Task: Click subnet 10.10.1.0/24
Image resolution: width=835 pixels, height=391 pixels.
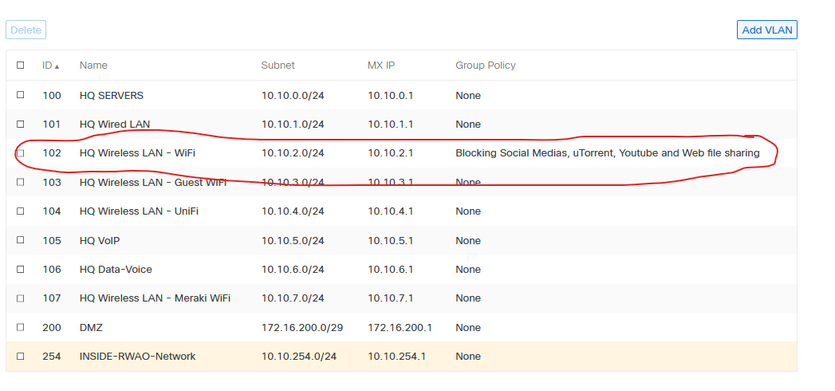Action: point(292,125)
